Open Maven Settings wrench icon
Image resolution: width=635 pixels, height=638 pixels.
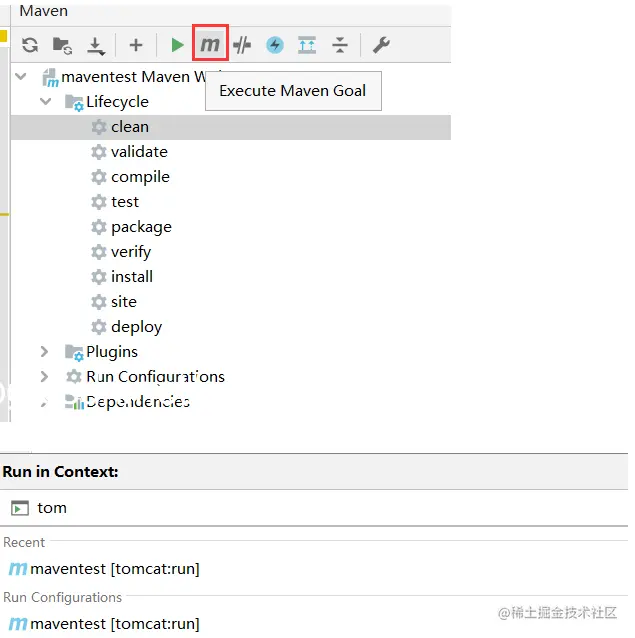click(381, 45)
